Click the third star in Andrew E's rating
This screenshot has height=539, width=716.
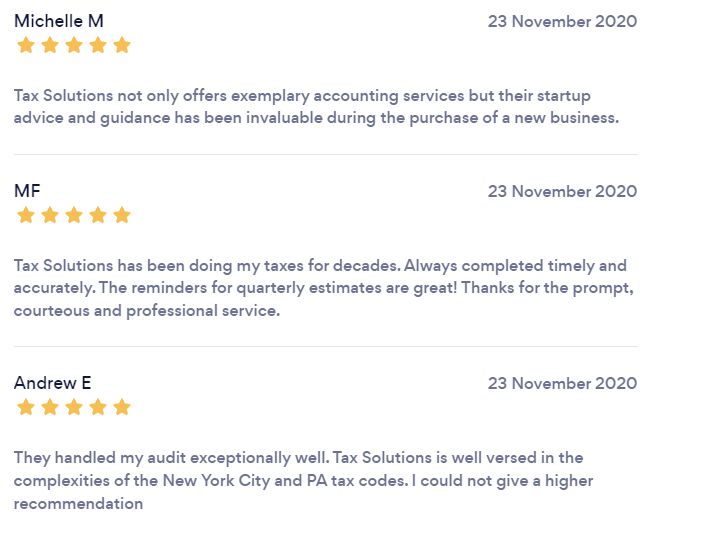click(x=74, y=407)
